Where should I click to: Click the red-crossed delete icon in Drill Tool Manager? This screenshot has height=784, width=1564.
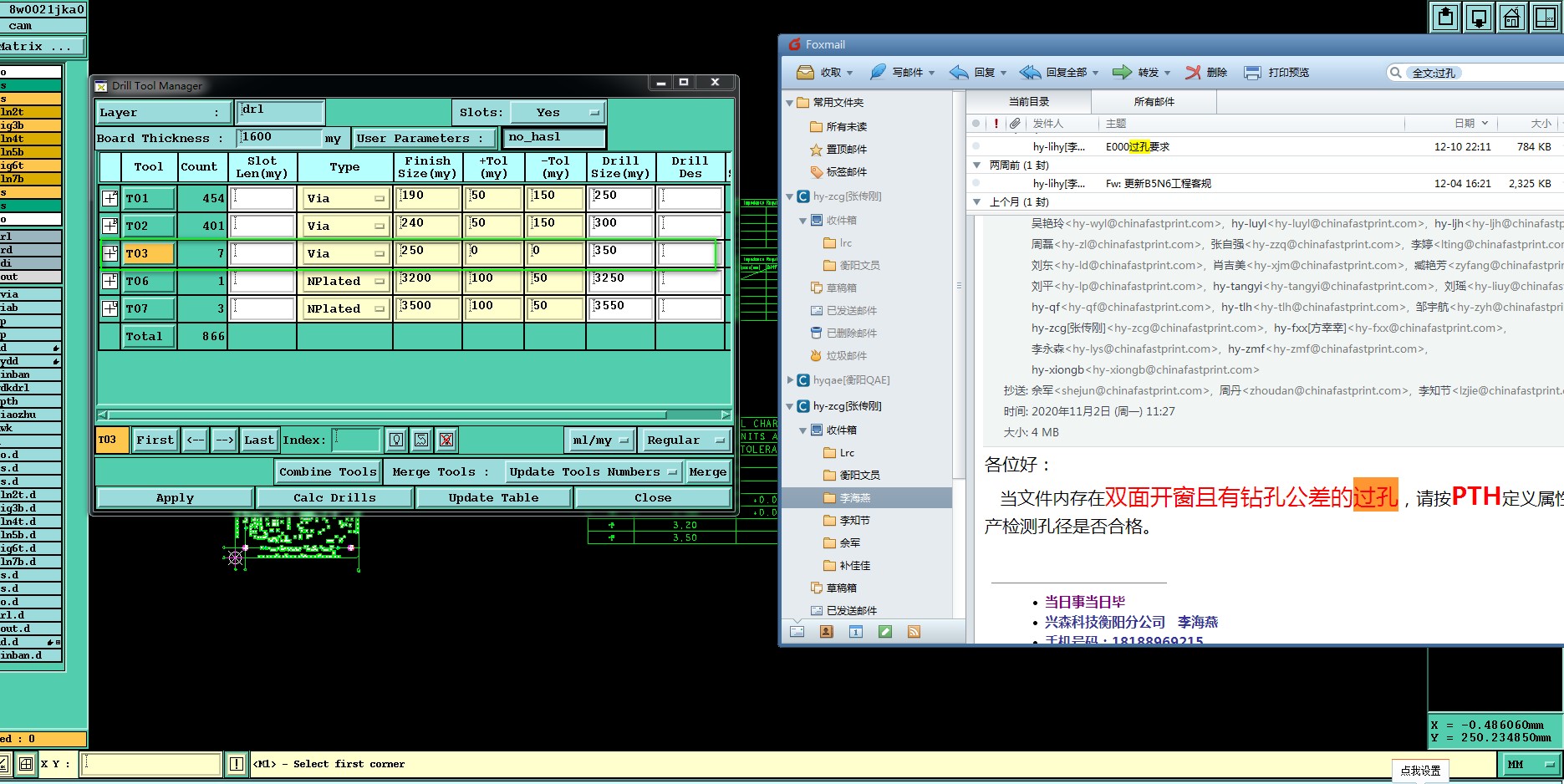coord(446,440)
